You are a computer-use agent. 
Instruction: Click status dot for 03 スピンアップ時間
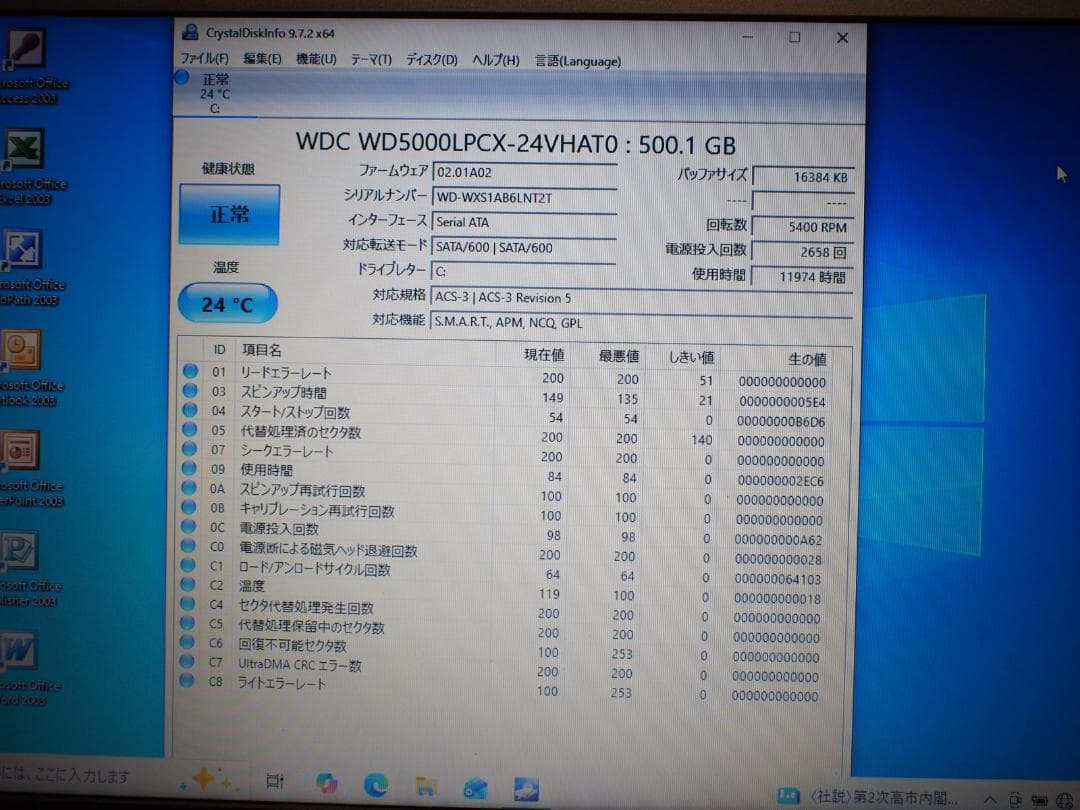coord(190,391)
